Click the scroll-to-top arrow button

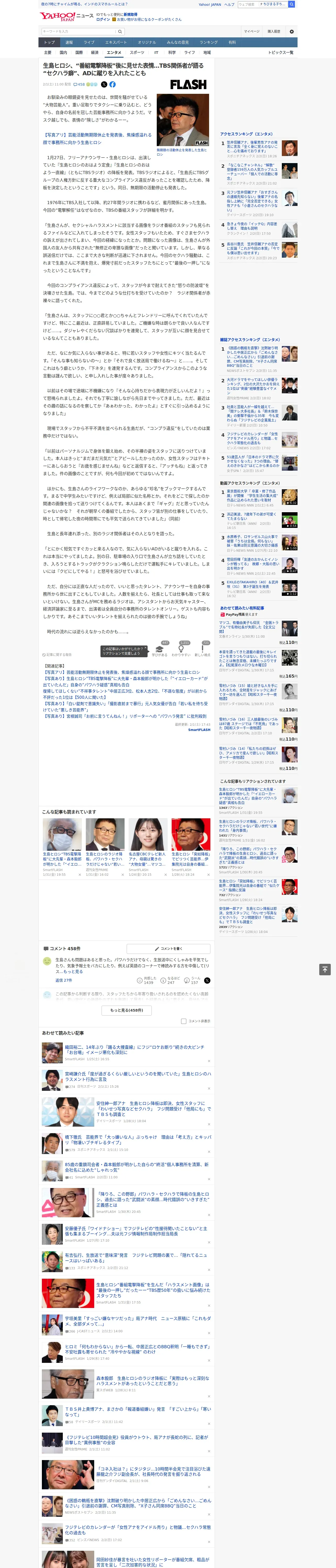coord(325,970)
